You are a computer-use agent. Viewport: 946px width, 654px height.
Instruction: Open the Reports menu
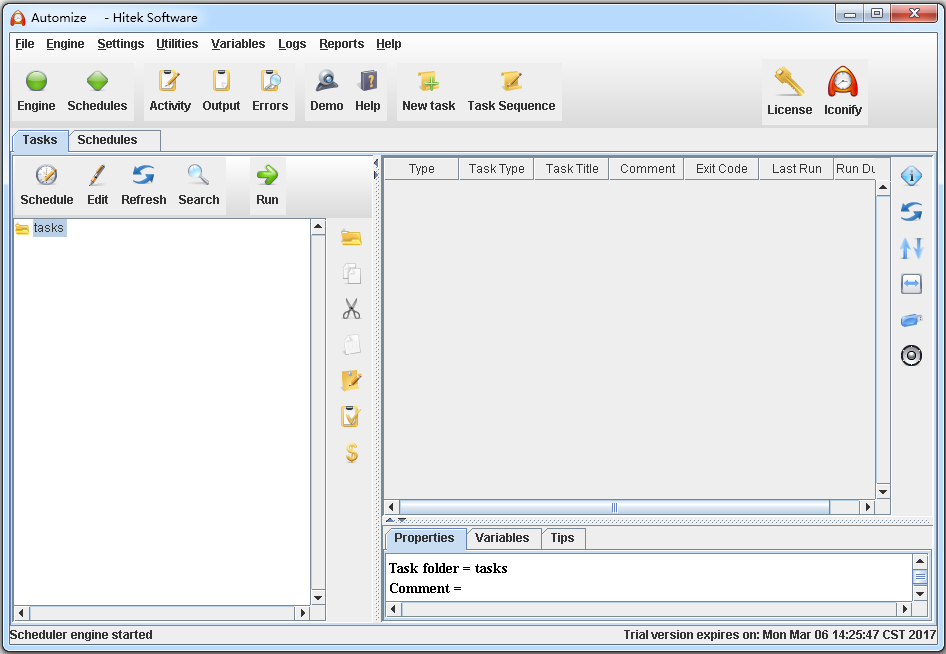click(341, 43)
